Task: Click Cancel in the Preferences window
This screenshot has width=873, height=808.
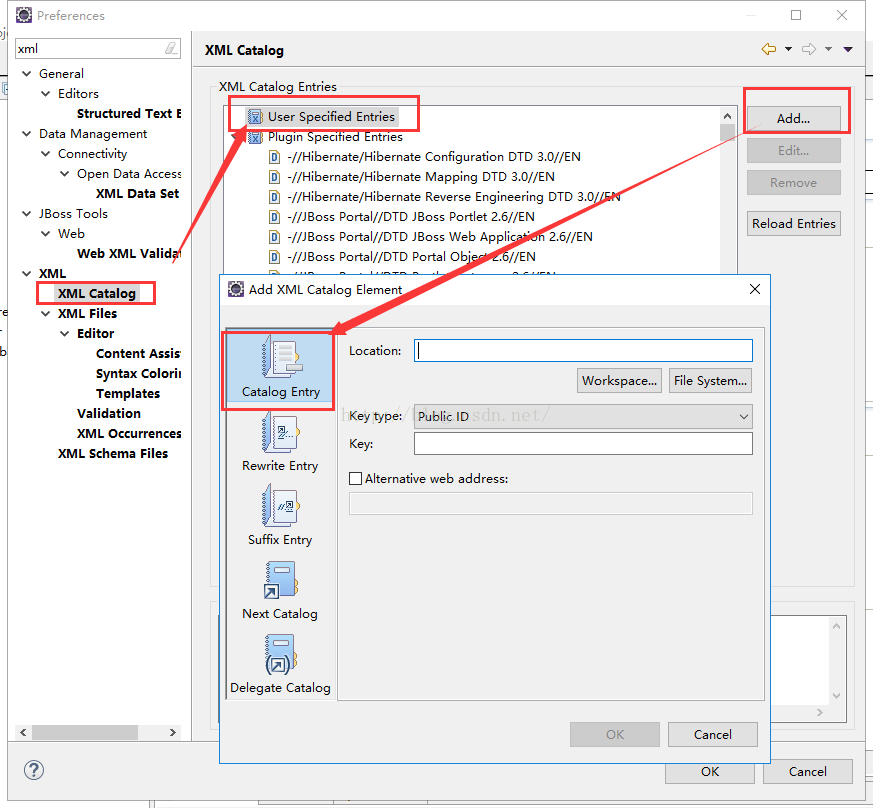Action: click(x=808, y=772)
